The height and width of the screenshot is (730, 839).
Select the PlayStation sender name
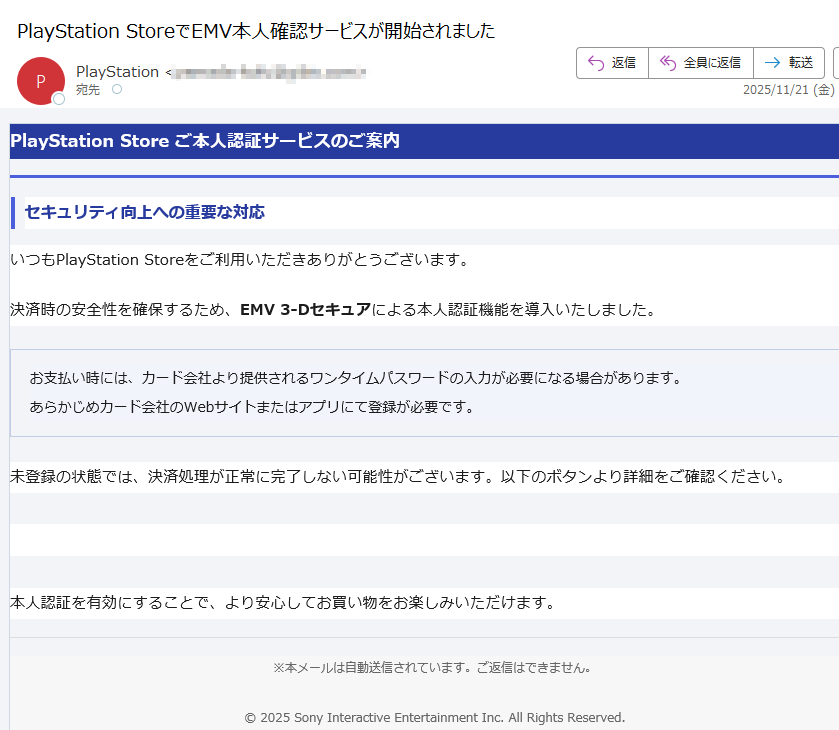click(x=117, y=72)
